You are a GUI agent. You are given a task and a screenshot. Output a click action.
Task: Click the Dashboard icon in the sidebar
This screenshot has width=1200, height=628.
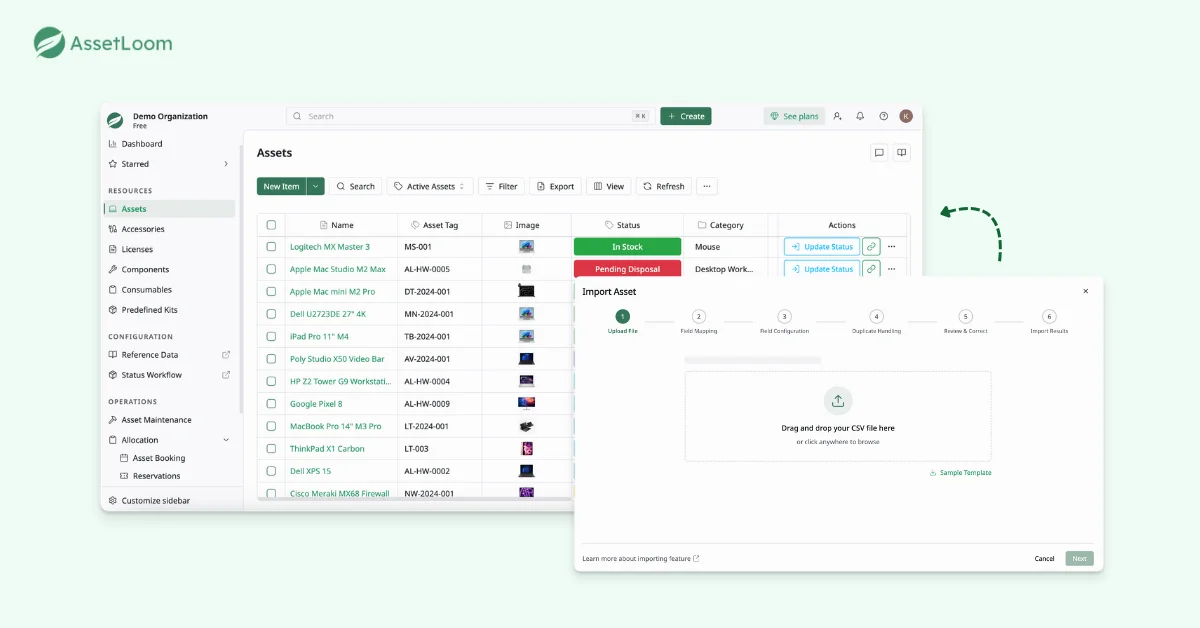113,144
